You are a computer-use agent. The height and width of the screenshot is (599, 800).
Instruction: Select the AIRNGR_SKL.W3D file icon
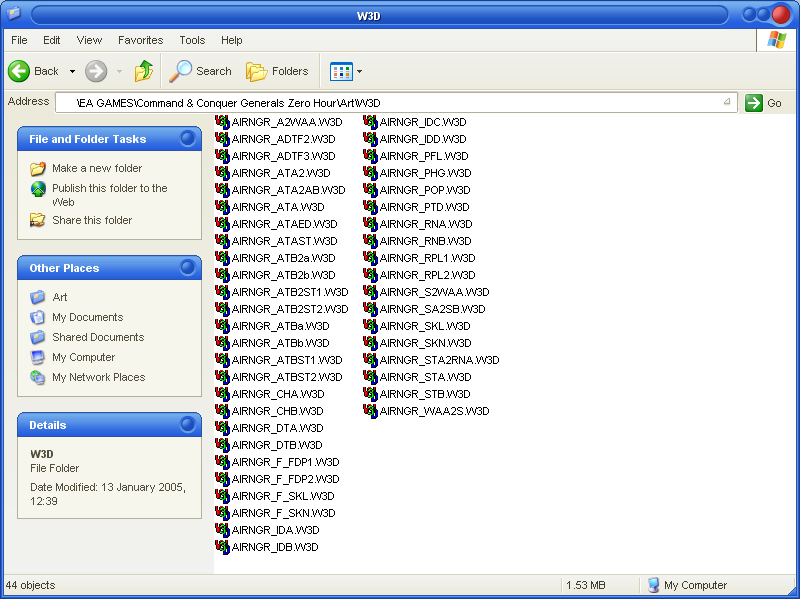370,326
